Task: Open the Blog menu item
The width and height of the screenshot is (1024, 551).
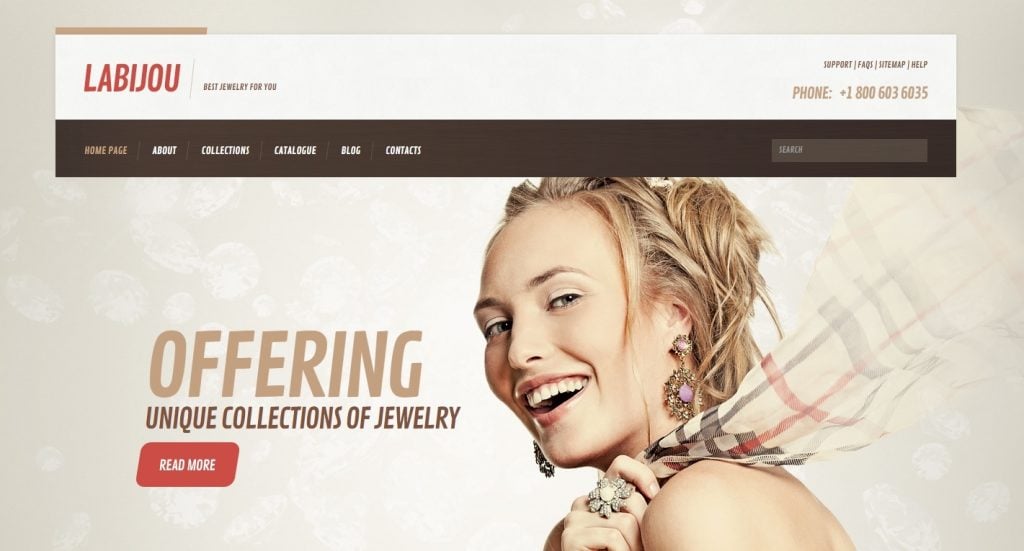Action: pos(351,150)
